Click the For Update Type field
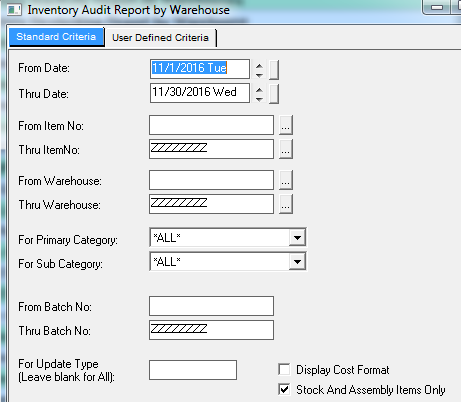 click(x=193, y=370)
